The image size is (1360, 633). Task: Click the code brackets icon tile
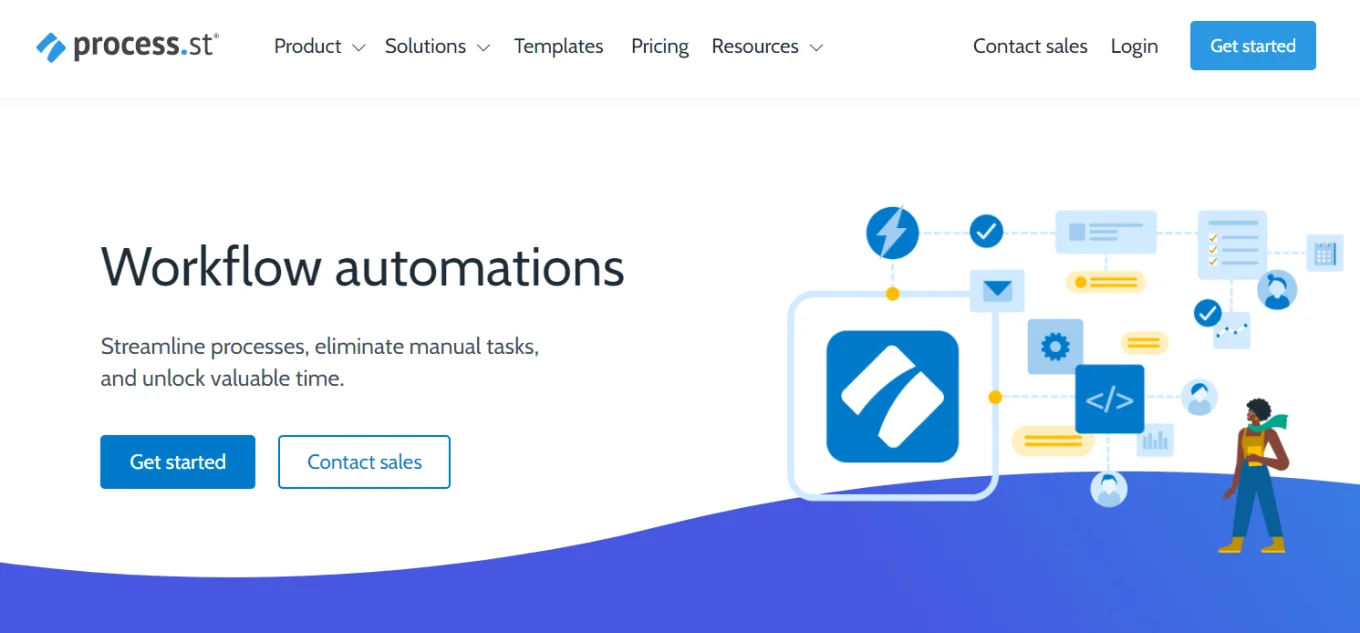[x=1109, y=399]
